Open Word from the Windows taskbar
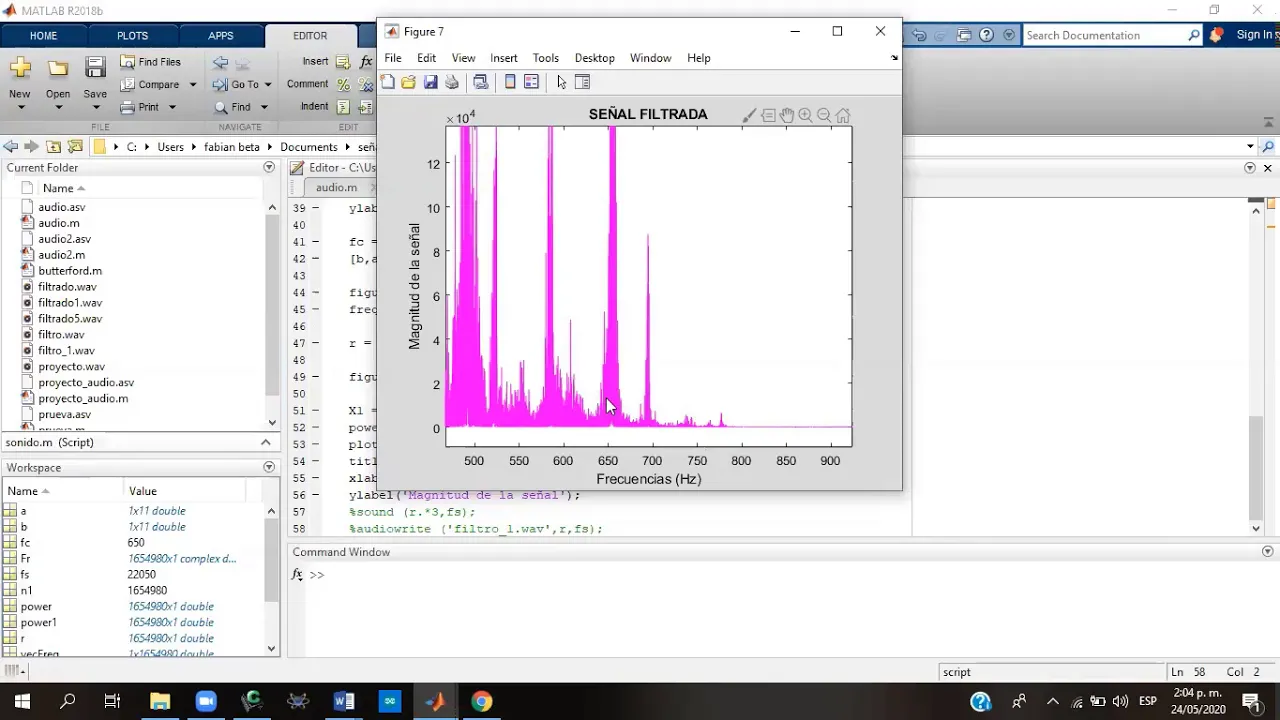This screenshot has width=1280, height=720. pos(344,701)
